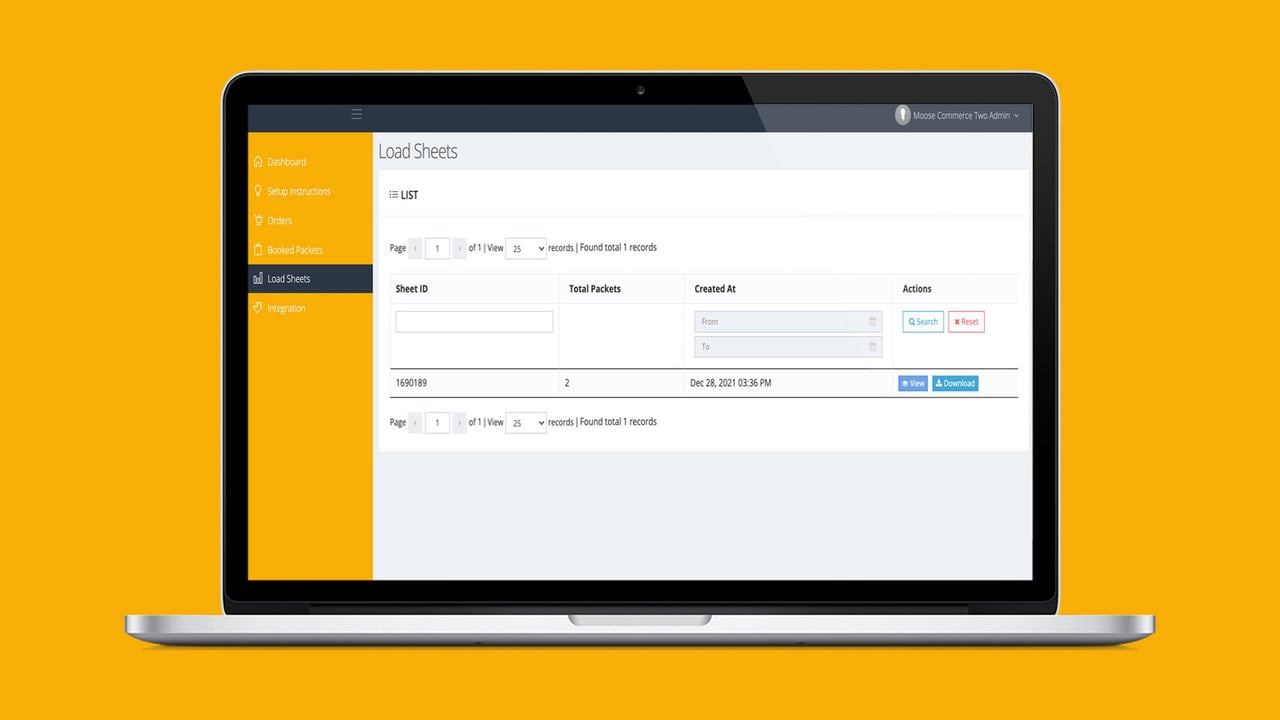Click the Search button
Viewport: 1280px width, 720px height.
click(x=923, y=322)
